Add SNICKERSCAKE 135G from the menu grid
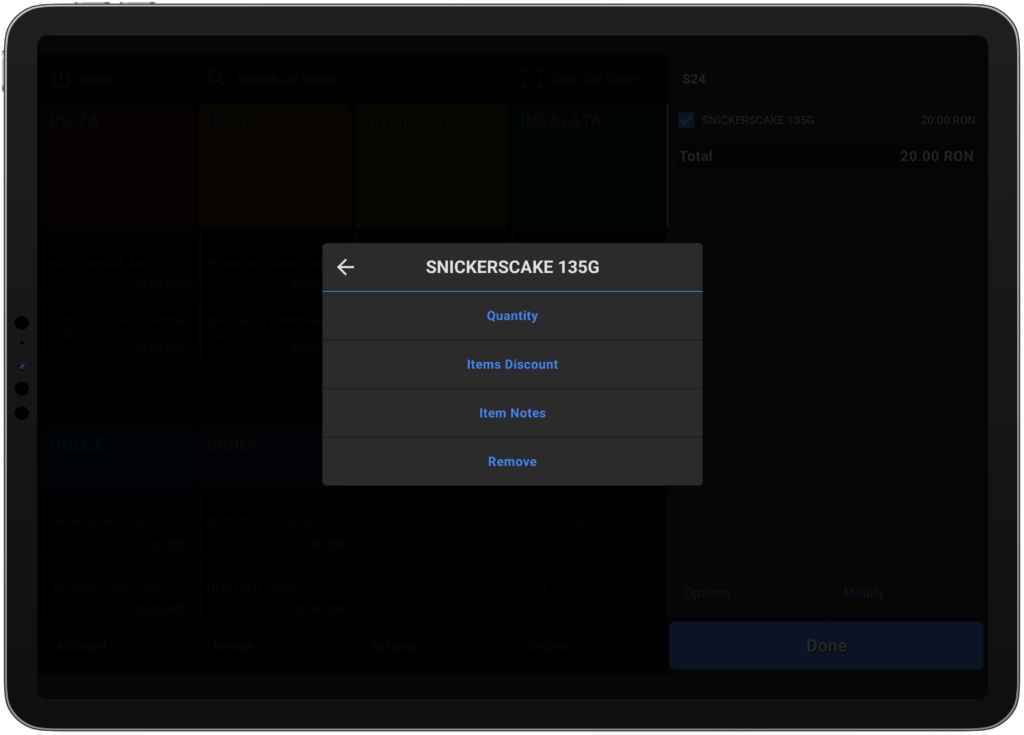Image resolution: width=1024 pixels, height=735 pixels. [119, 587]
